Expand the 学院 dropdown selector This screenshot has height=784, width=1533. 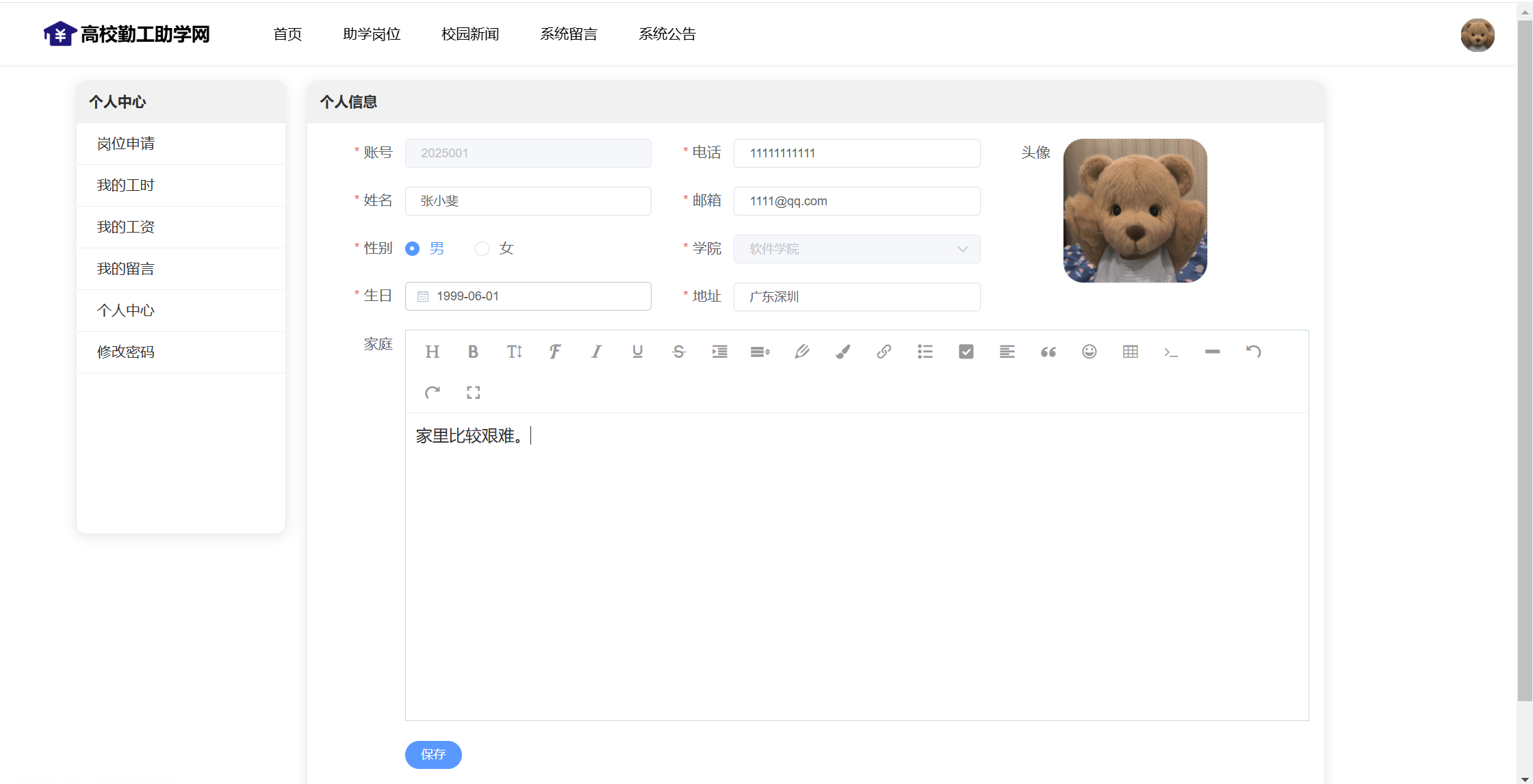856,249
